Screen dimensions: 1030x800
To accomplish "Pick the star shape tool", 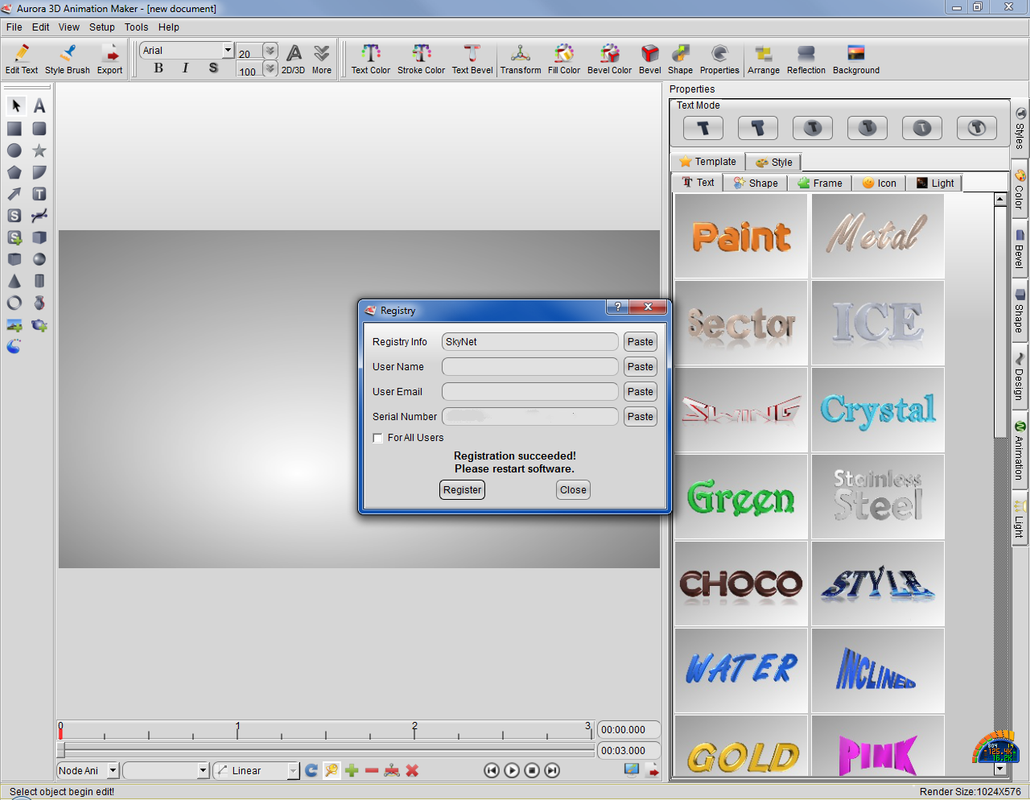I will tap(39, 150).
